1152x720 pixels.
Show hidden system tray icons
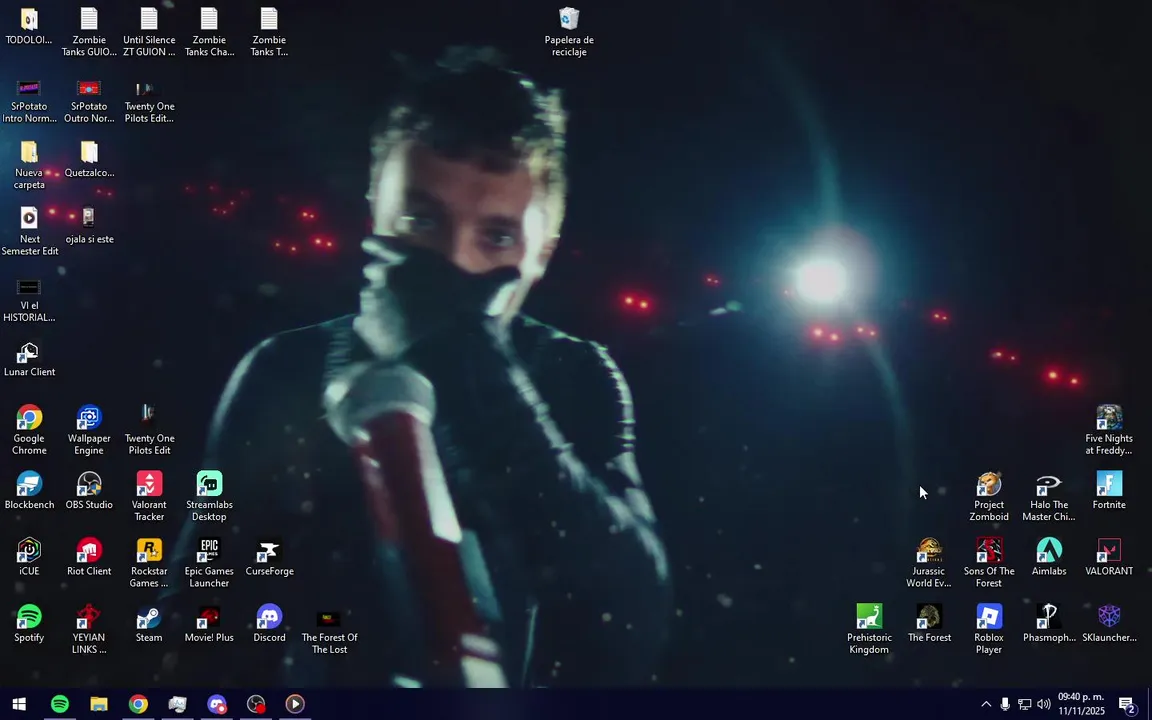click(986, 704)
